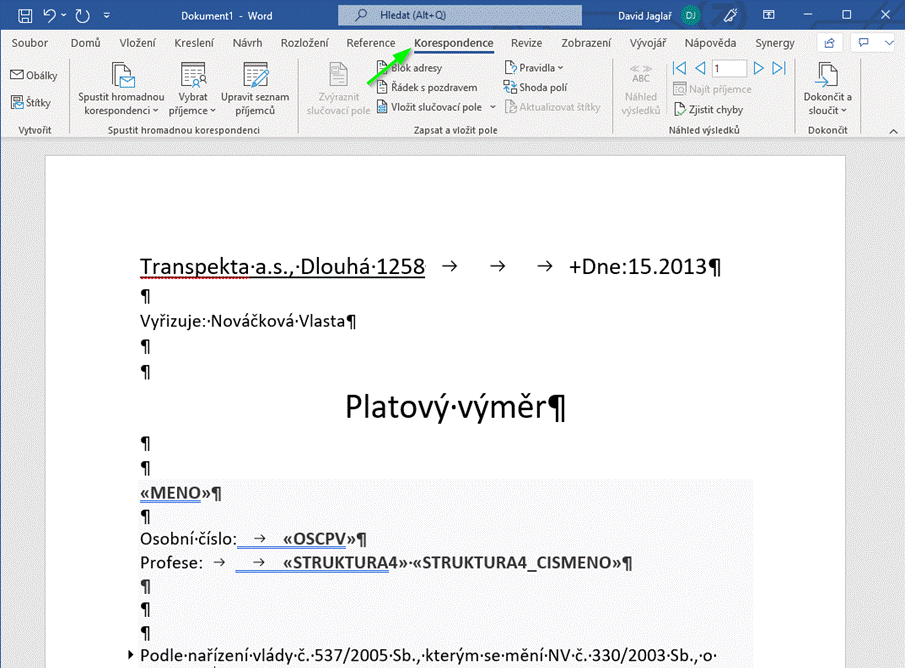This screenshot has width=905, height=668.
Task: Open Pravidla rules dropdown
Action: click(535, 68)
